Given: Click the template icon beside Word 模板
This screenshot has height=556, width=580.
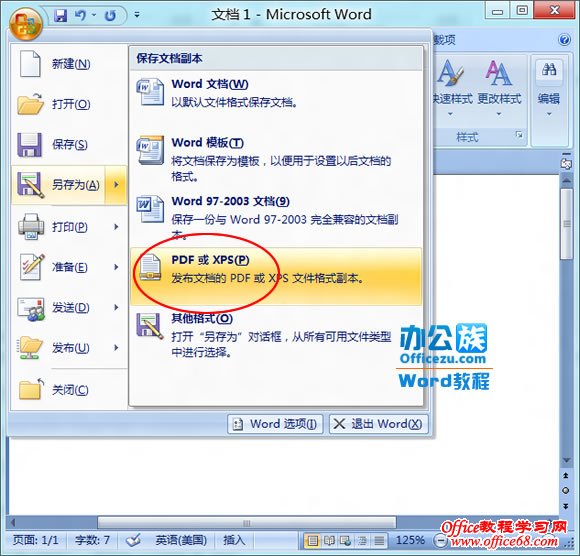Looking at the screenshot, I should pos(150,150).
